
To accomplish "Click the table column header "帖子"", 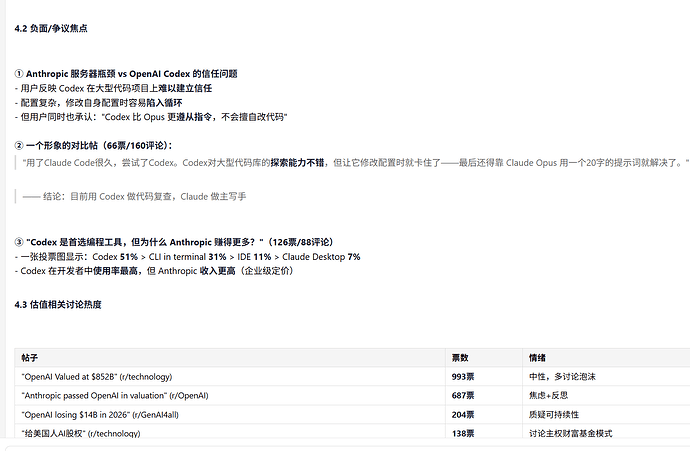I will pos(230,358).
